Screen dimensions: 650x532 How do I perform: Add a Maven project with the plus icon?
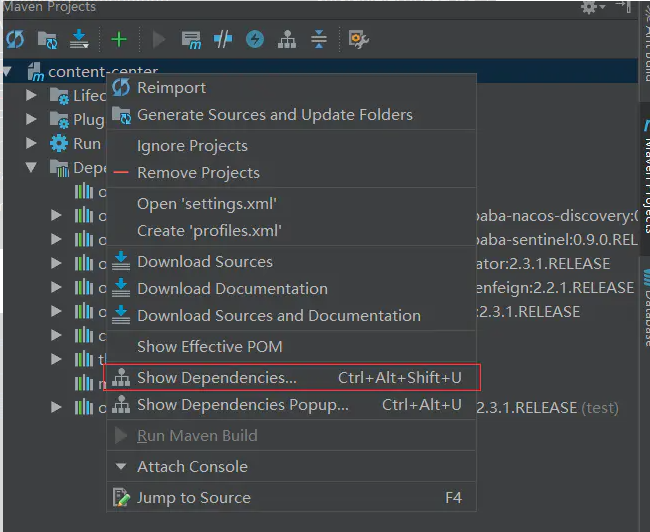click(x=119, y=39)
